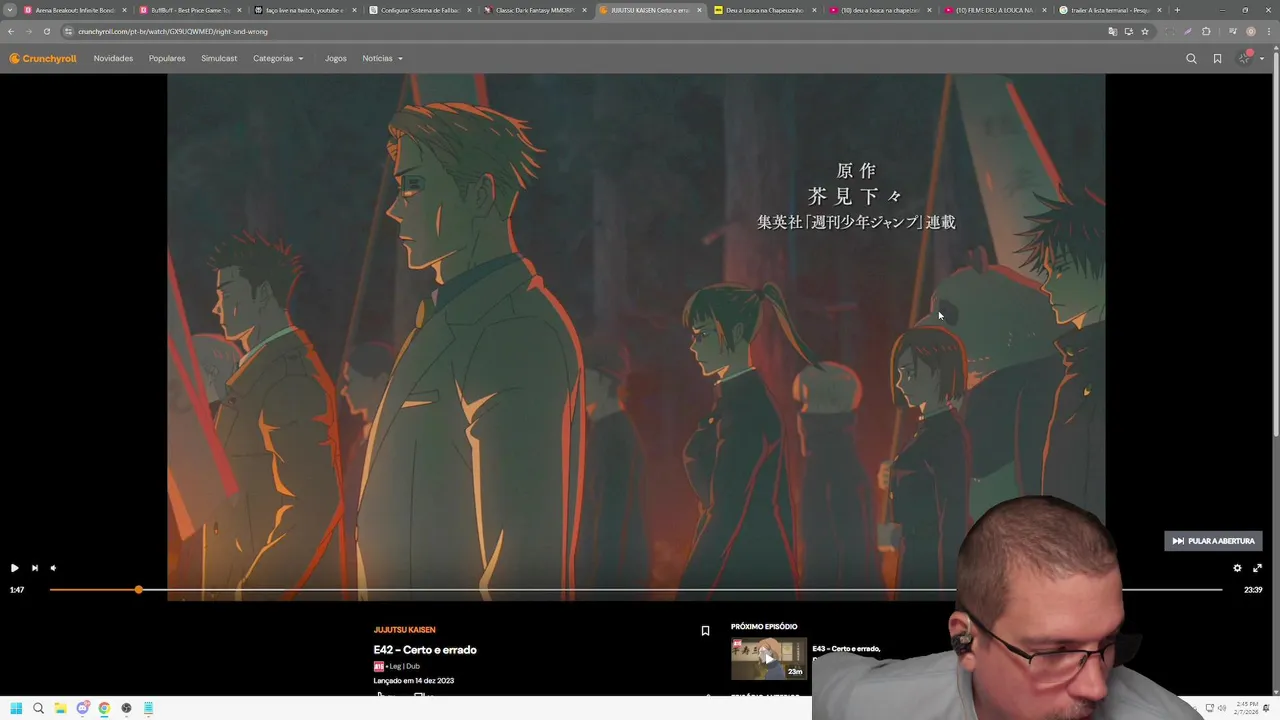Click the orange playhead knob on timeline
The height and width of the screenshot is (720, 1280).
[139, 590]
